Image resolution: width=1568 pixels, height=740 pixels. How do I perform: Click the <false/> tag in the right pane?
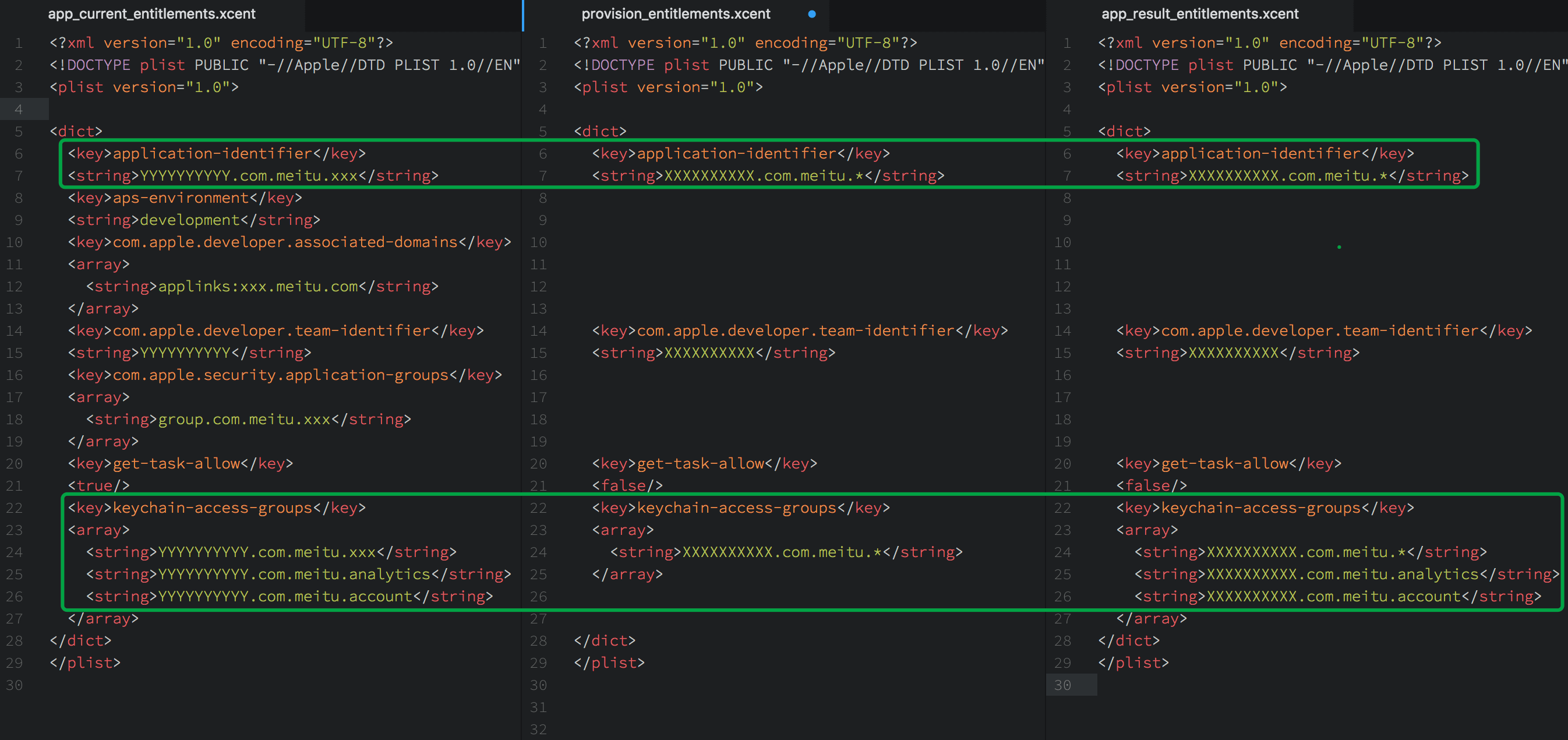[x=1151, y=486]
